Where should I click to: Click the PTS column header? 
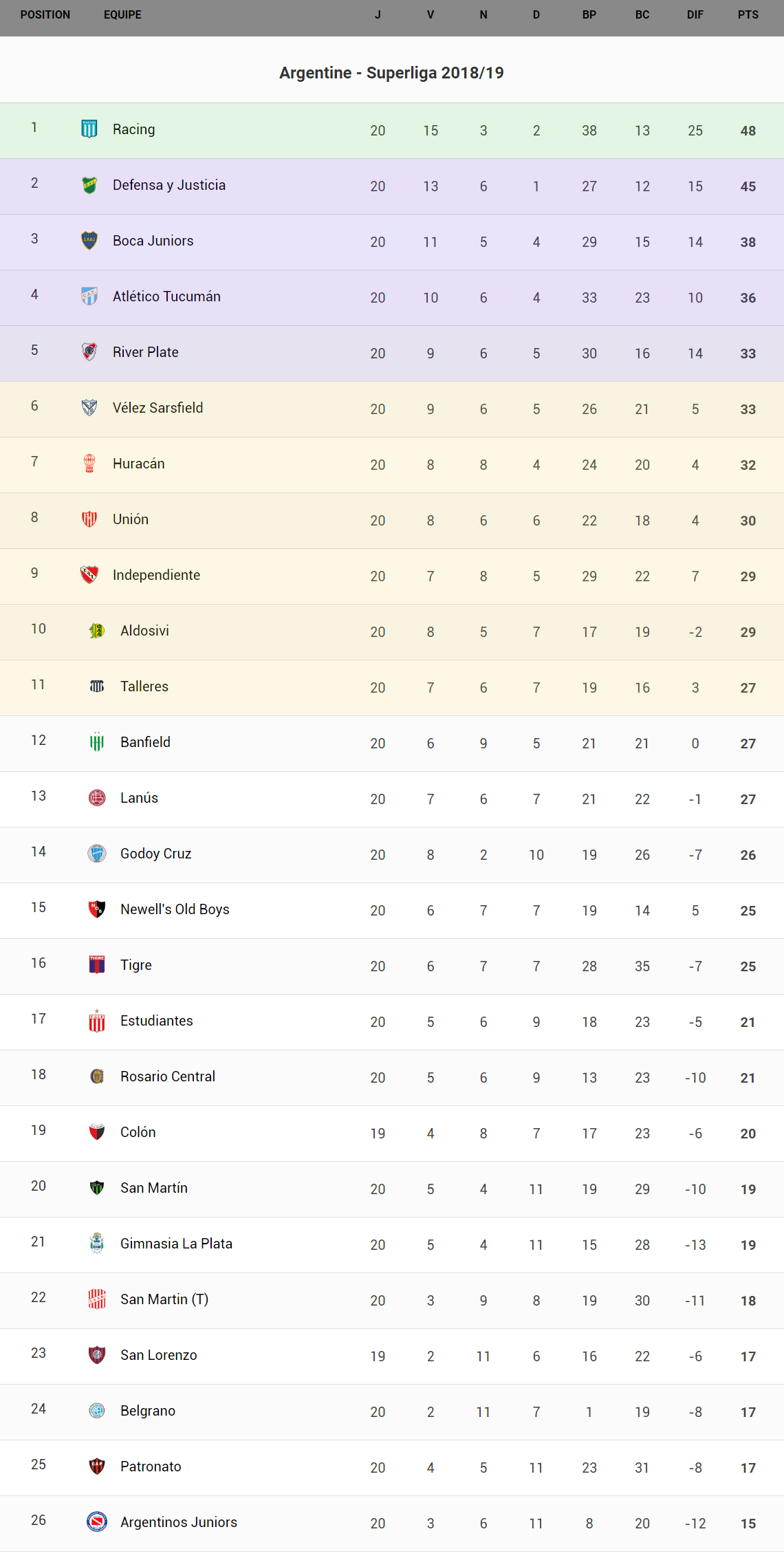pos(748,14)
